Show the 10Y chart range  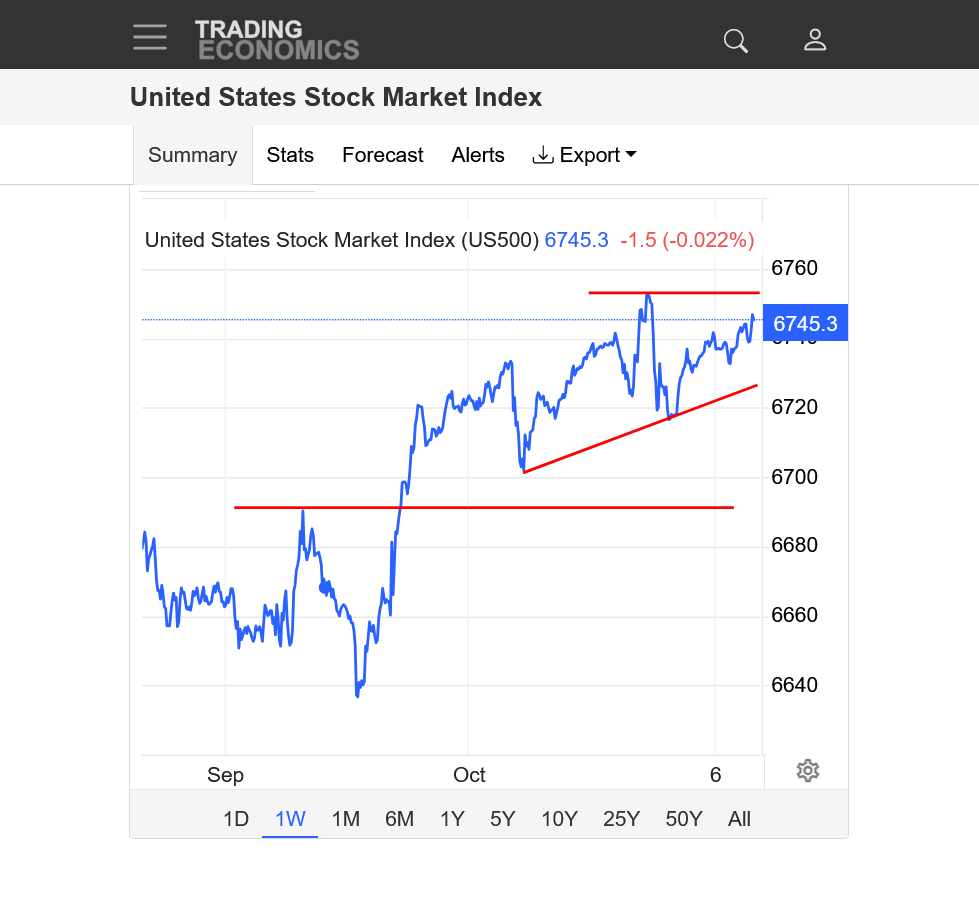(x=559, y=819)
